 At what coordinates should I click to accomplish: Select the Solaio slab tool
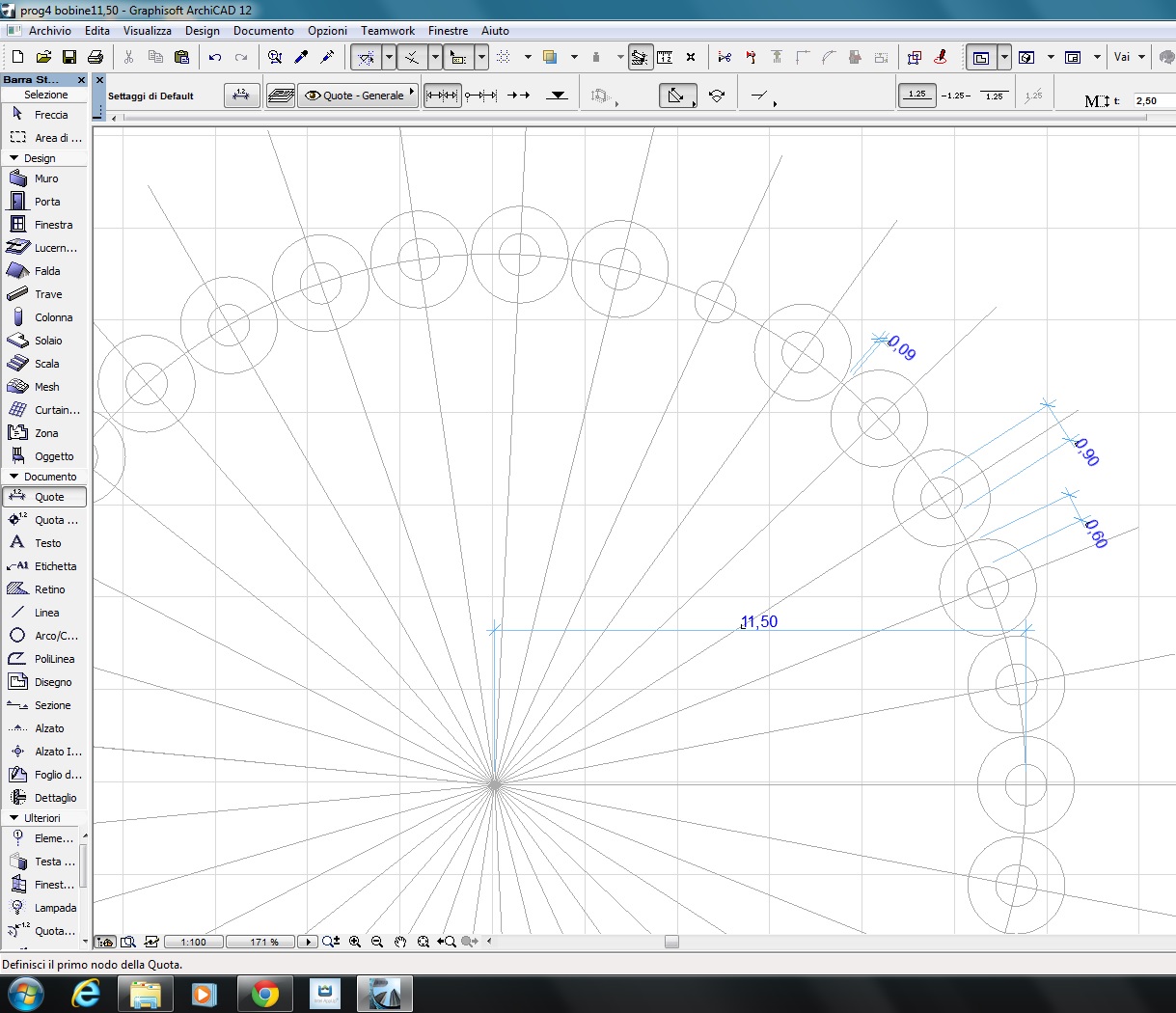(x=45, y=341)
